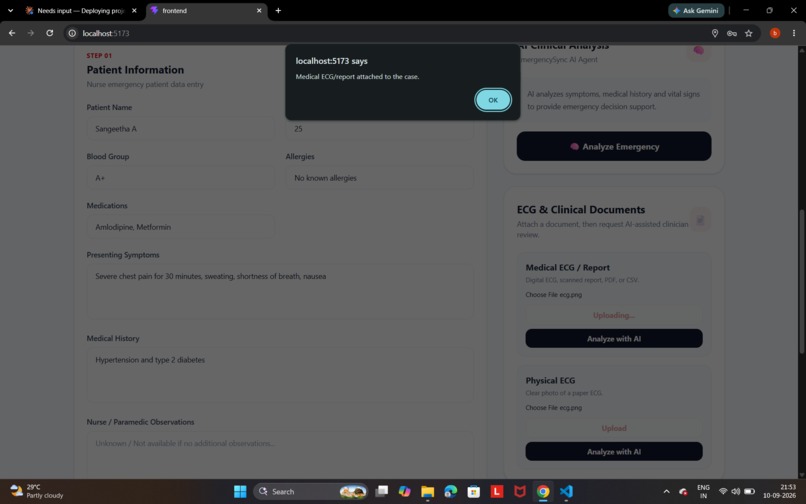Screen dimensions: 806x504
Task: Click the battery icon in system tray
Action: coord(749,491)
